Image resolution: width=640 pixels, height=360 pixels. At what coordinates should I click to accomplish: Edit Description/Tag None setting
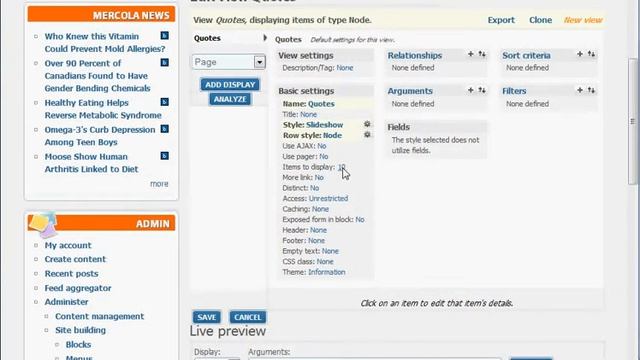tap(345, 68)
